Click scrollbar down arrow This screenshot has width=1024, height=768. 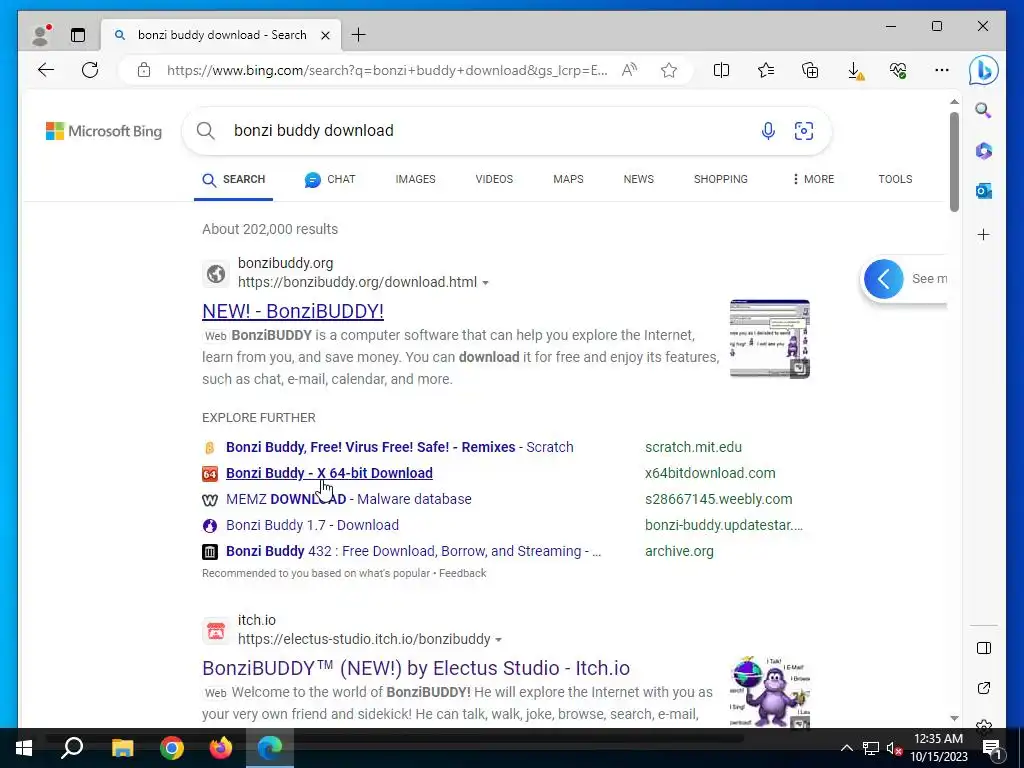954,718
